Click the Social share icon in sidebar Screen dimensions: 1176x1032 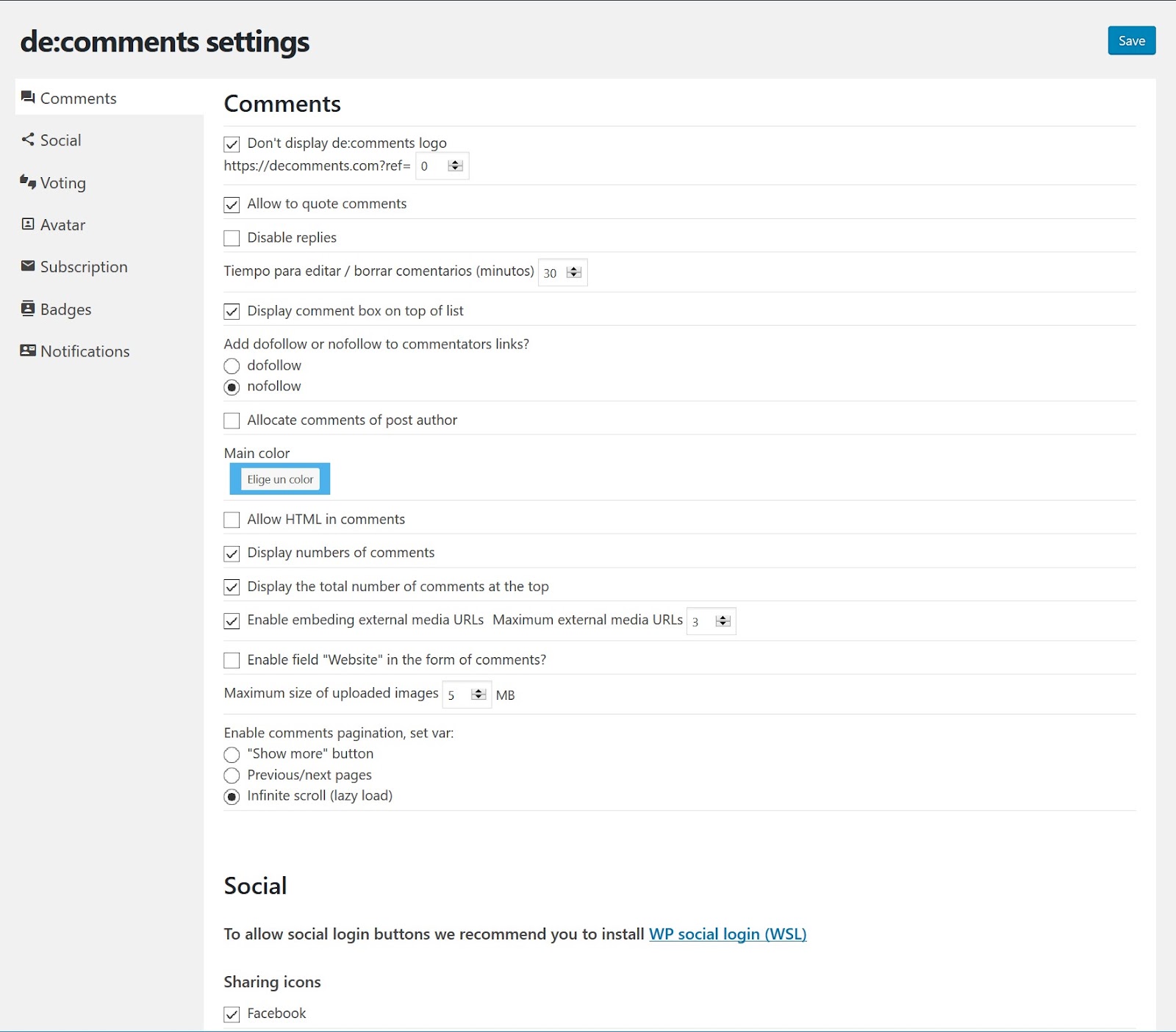point(28,139)
